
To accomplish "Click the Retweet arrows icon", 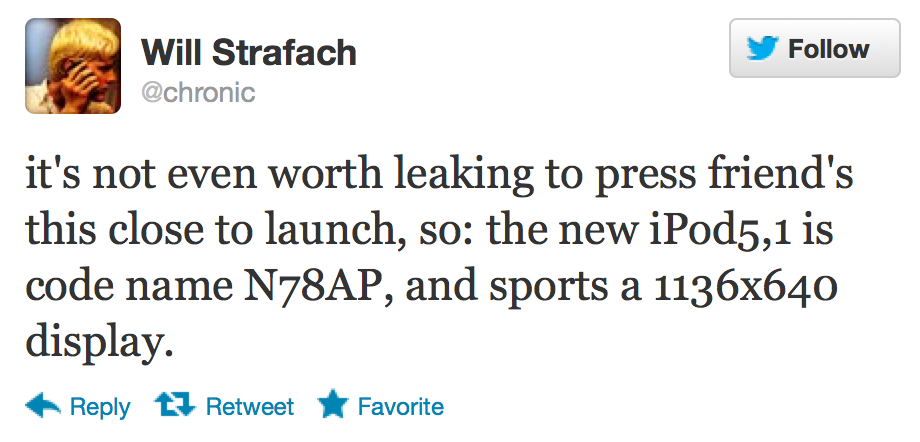I will [174, 405].
